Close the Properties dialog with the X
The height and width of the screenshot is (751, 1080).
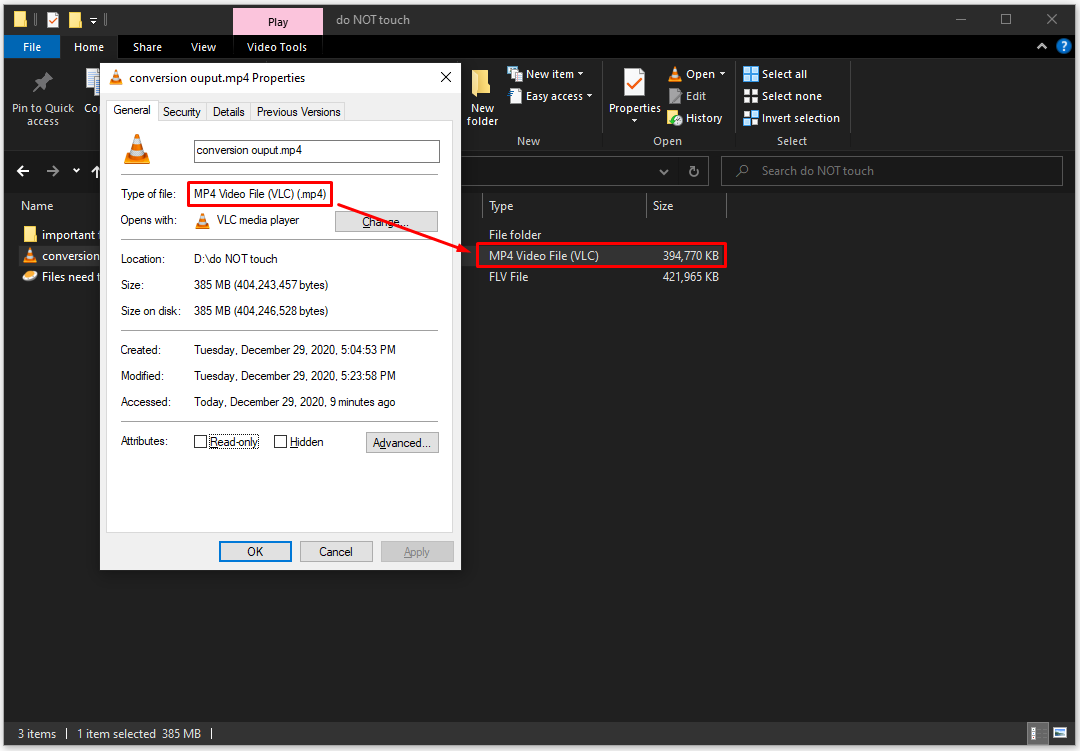click(x=446, y=77)
